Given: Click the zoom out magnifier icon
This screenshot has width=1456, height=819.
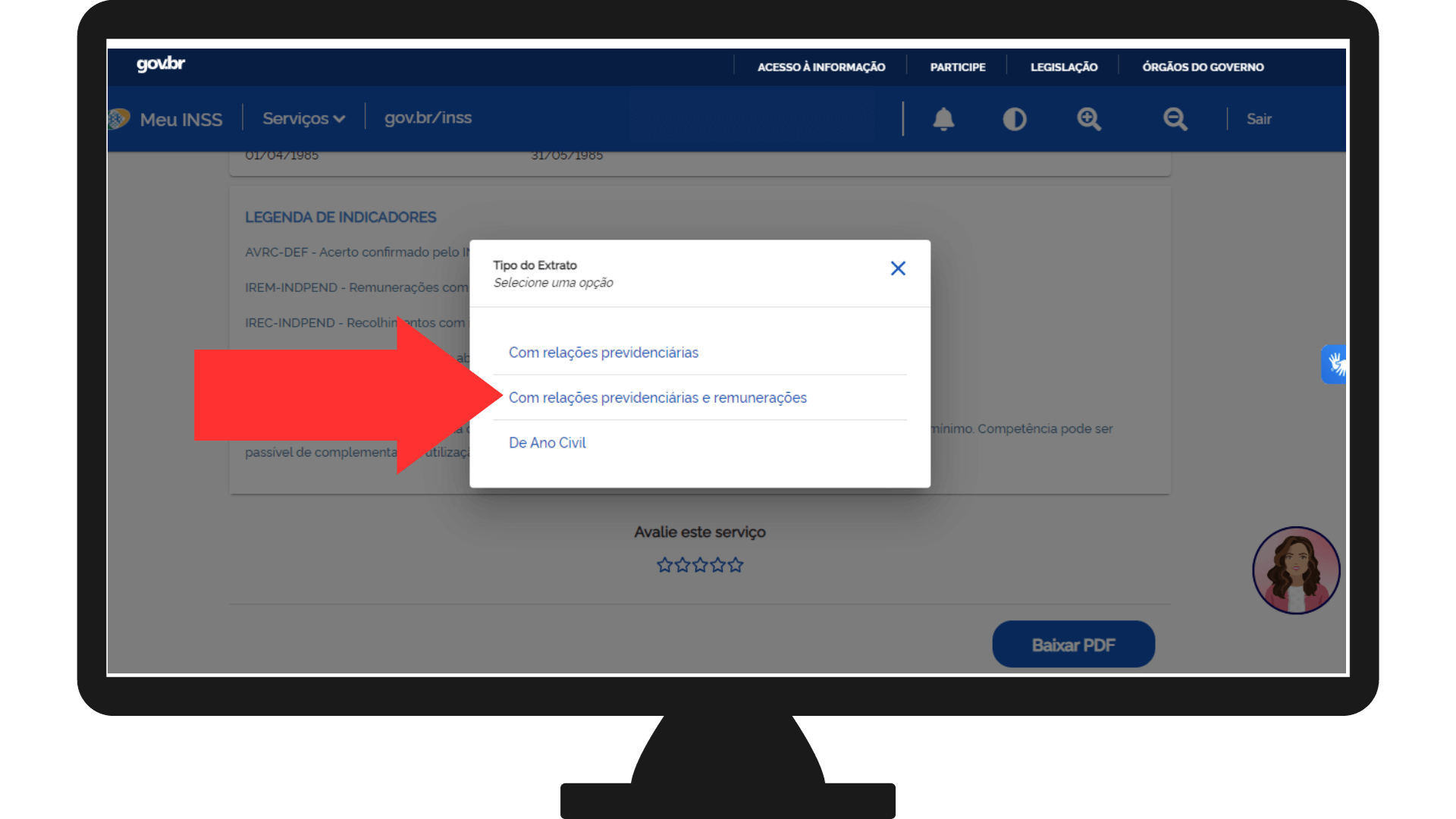Looking at the screenshot, I should (1175, 119).
